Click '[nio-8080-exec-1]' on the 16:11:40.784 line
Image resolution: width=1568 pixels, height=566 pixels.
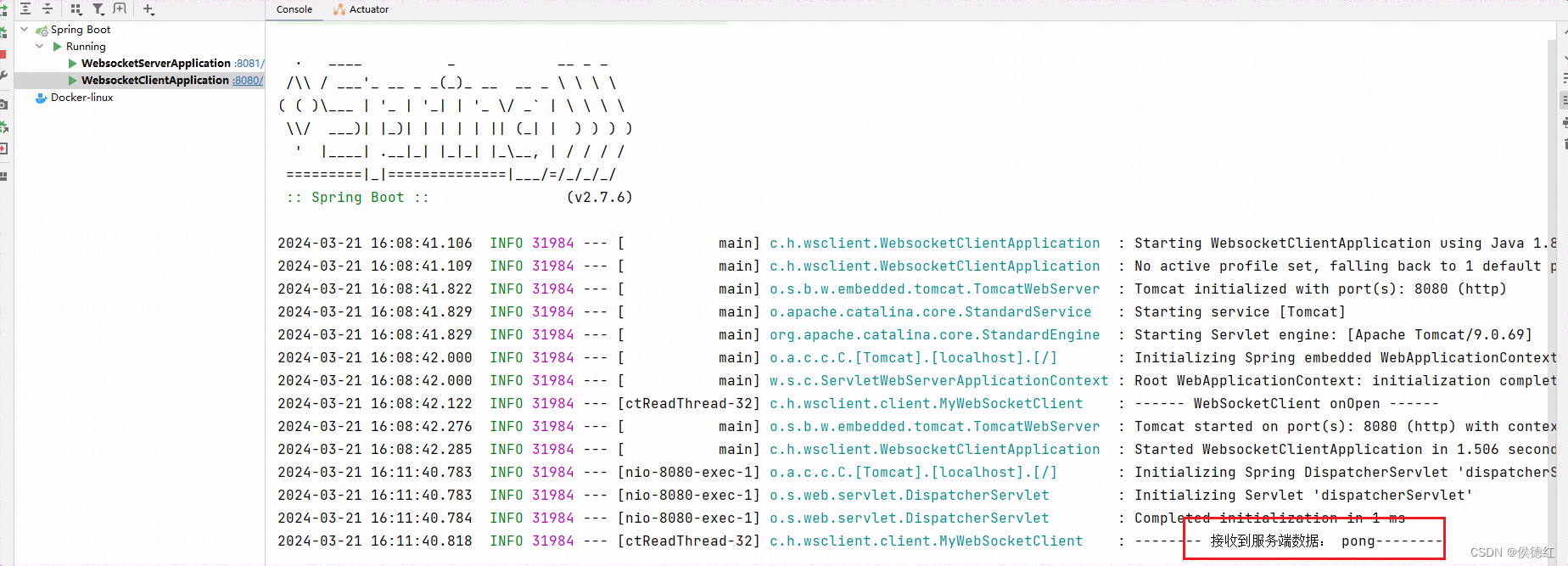[x=688, y=518]
